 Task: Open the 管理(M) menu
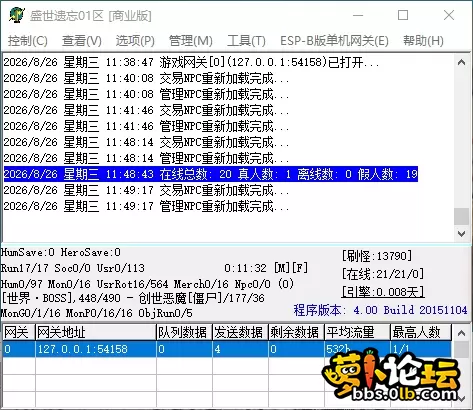191,41
